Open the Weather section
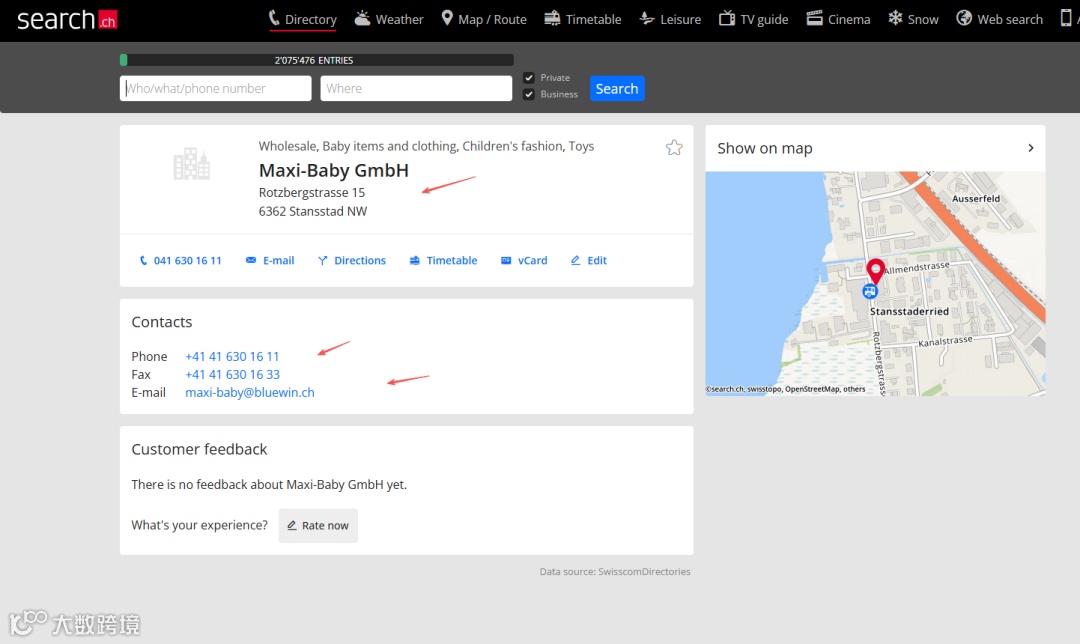This screenshot has height=644, width=1080. [x=388, y=19]
